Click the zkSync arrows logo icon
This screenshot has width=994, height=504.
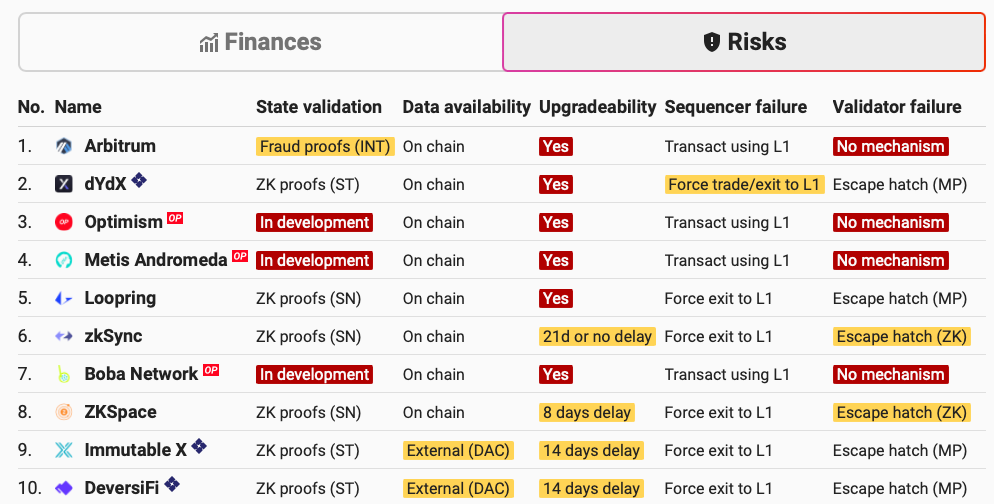[64, 336]
